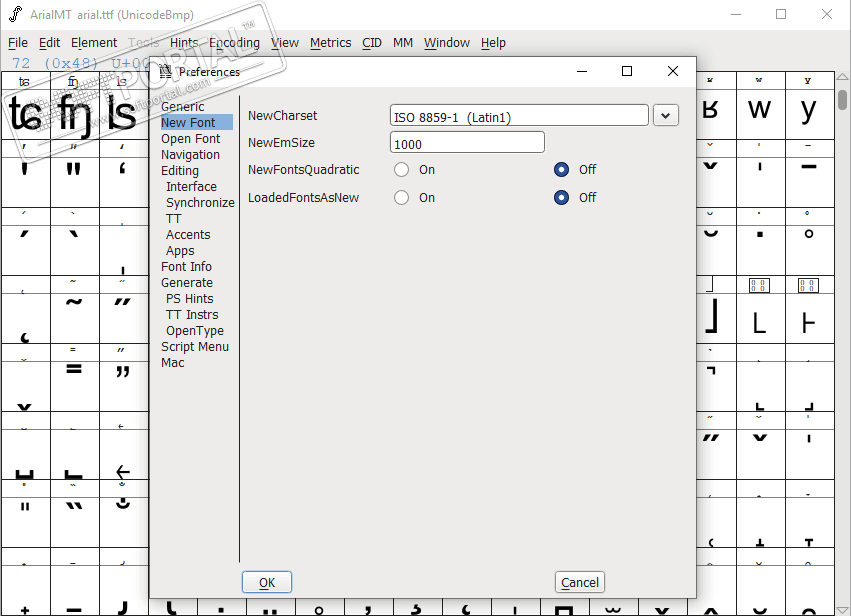Open the File menu

point(18,43)
